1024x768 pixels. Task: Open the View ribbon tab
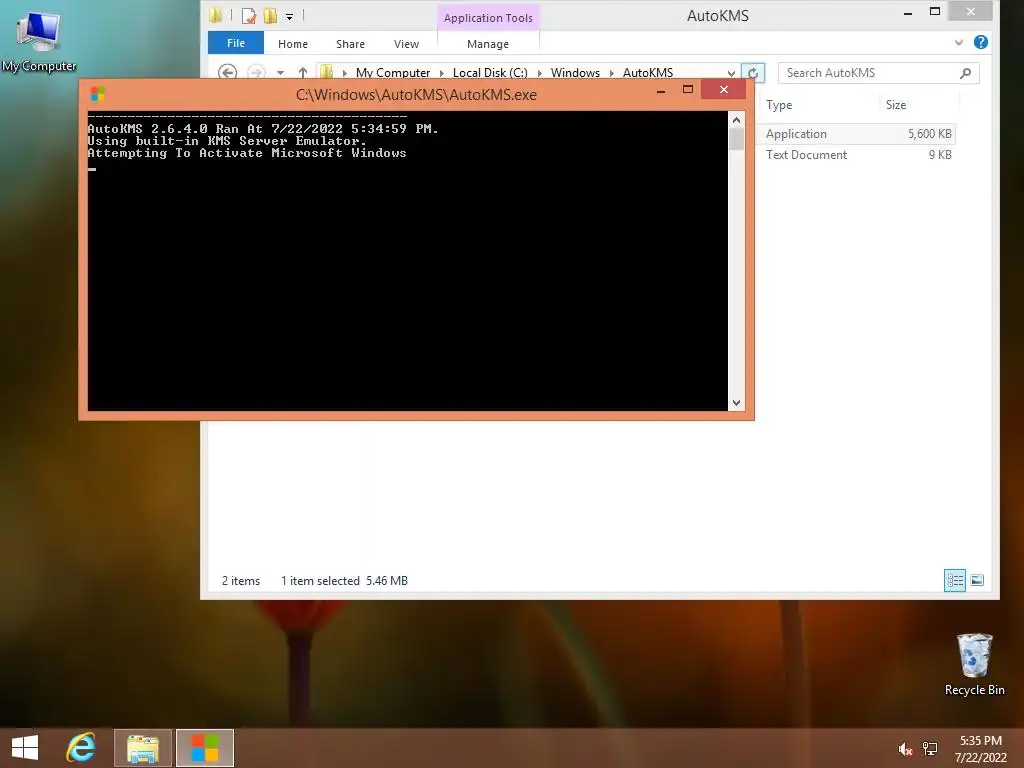[x=406, y=44]
